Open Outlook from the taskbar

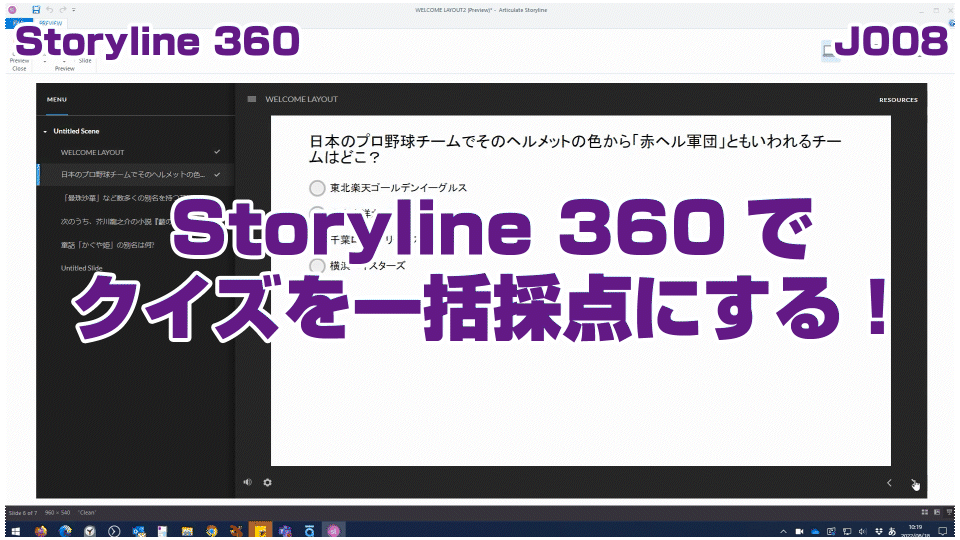[138, 531]
